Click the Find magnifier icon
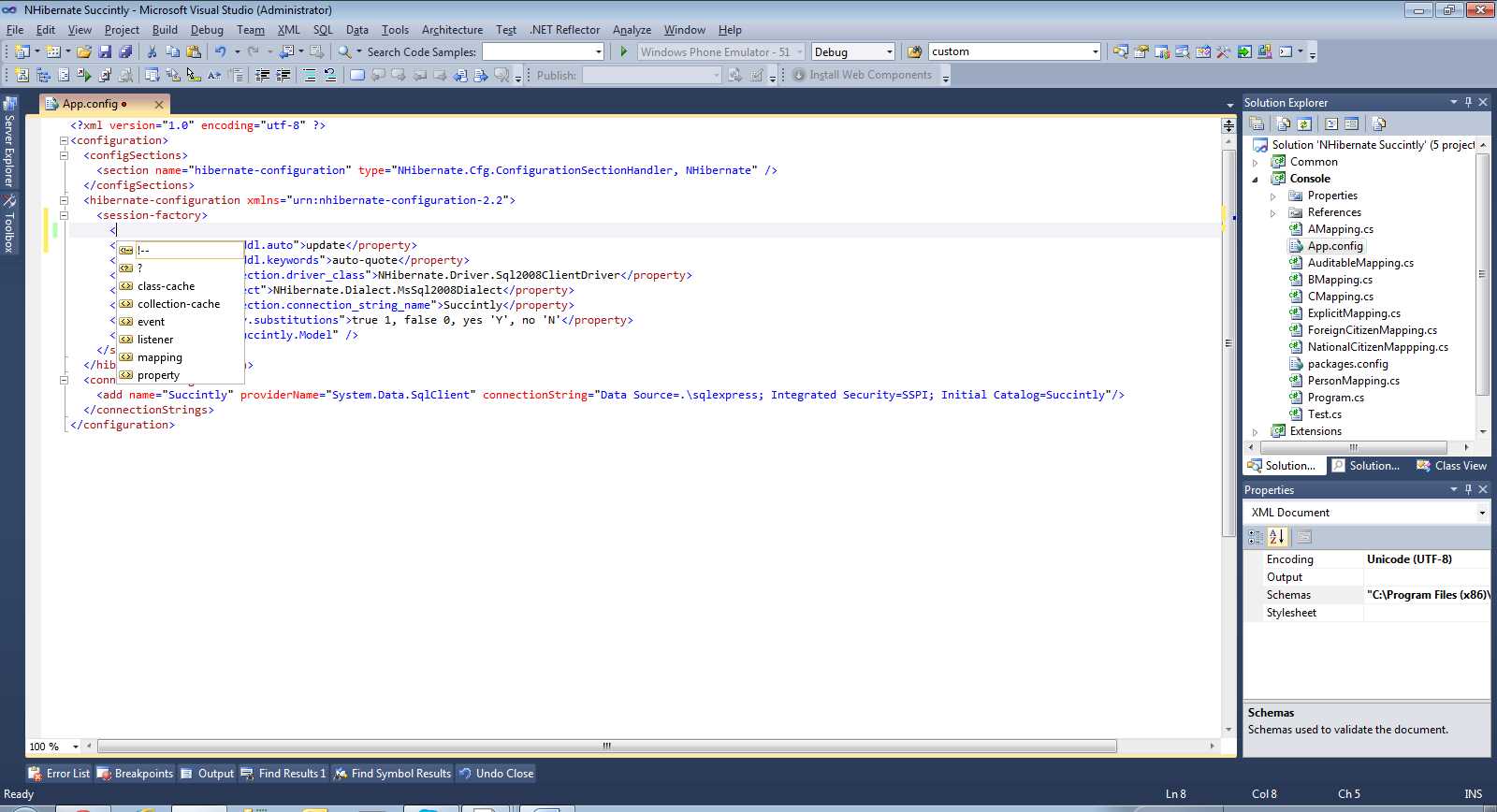Viewport: 1497px width, 812px height. coord(344,51)
